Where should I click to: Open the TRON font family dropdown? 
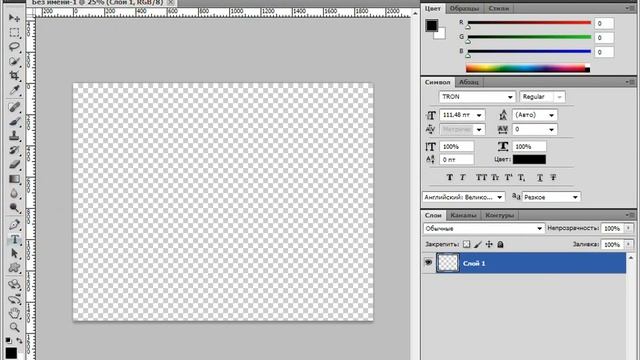510,97
